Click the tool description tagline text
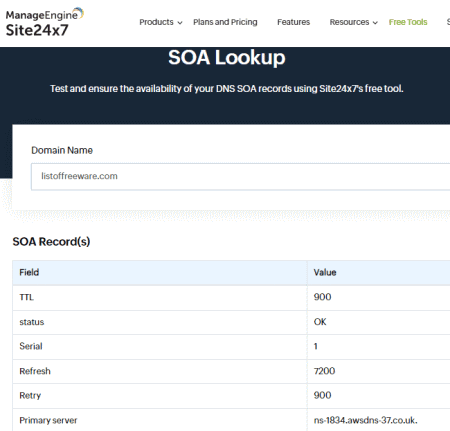 (x=227, y=89)
